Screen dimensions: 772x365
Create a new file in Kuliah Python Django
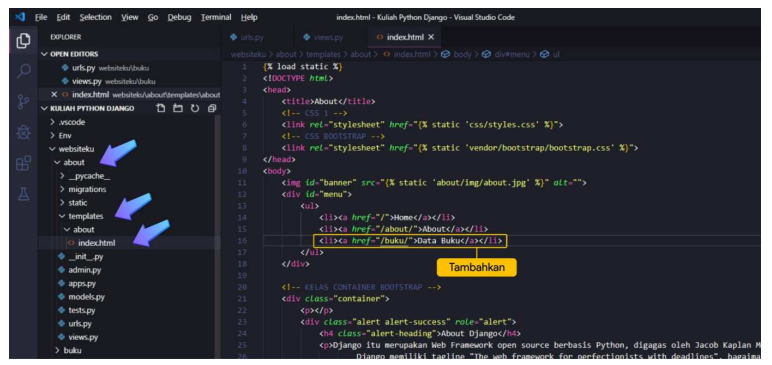[161, 108]
